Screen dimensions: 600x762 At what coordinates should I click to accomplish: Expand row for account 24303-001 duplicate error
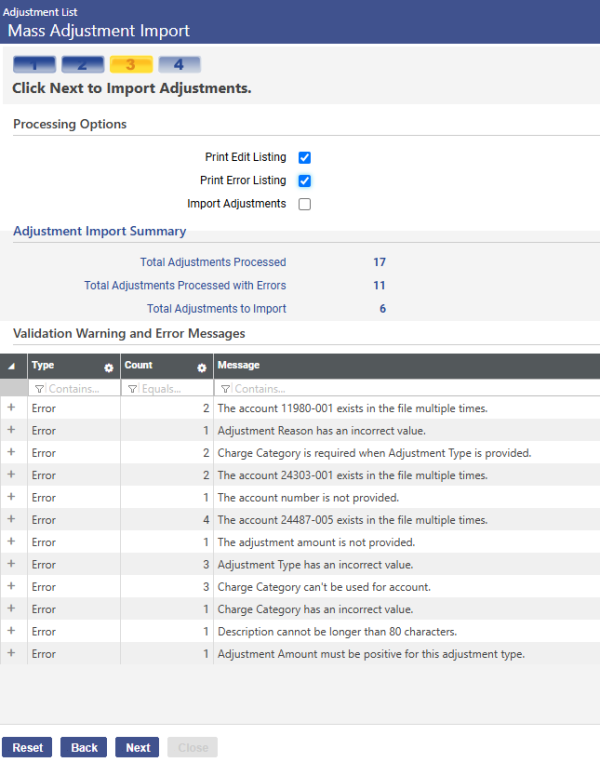[11, 474]
